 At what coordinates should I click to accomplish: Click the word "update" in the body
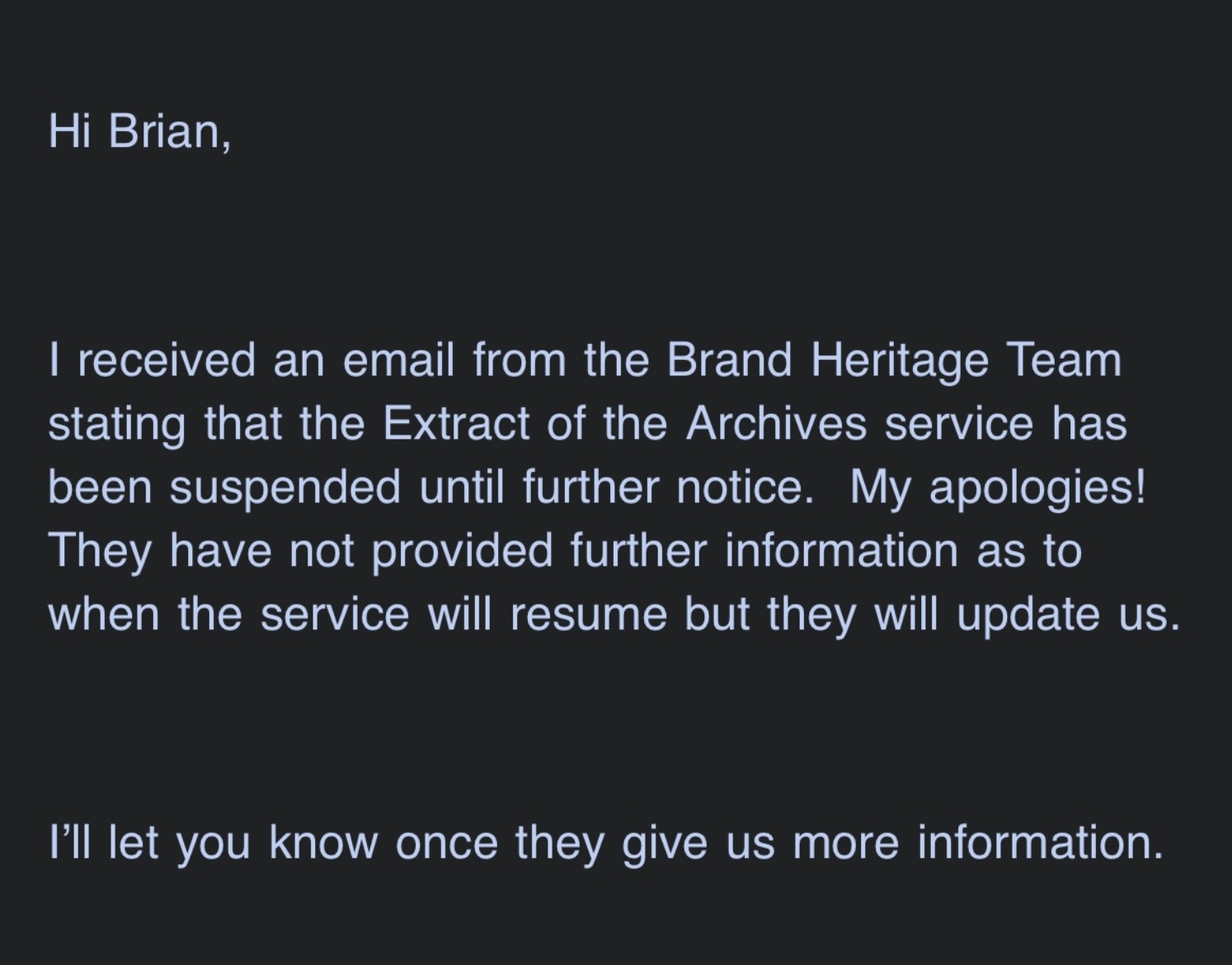[x=1027, y=614]
